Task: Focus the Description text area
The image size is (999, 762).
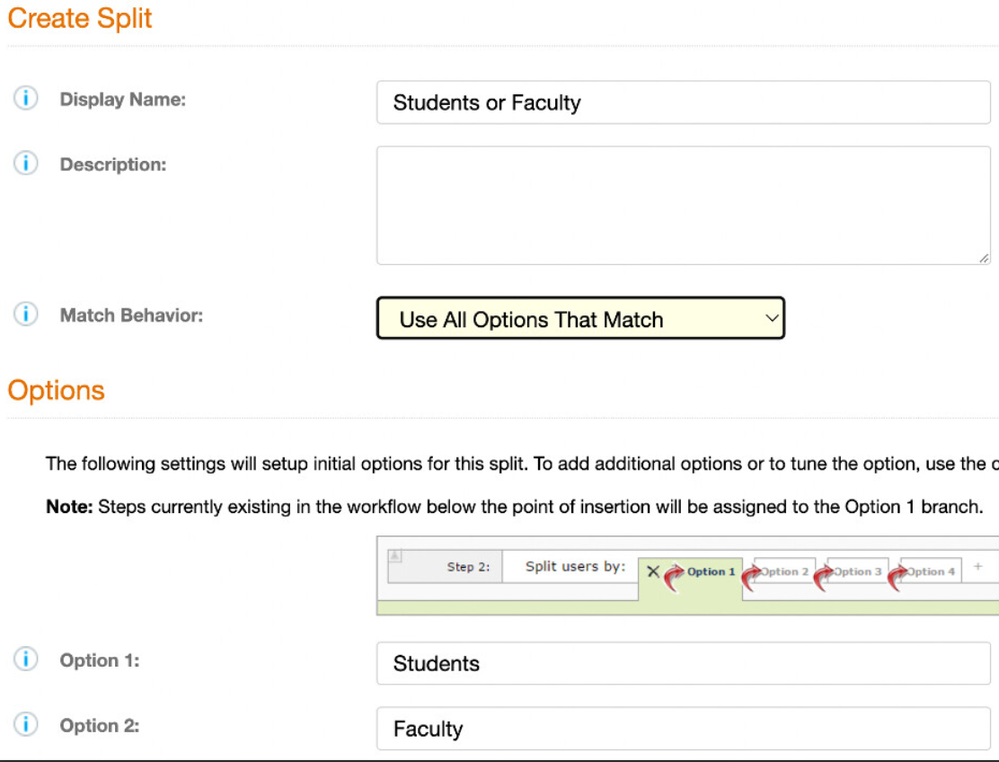Action: [x=683, y=205]
